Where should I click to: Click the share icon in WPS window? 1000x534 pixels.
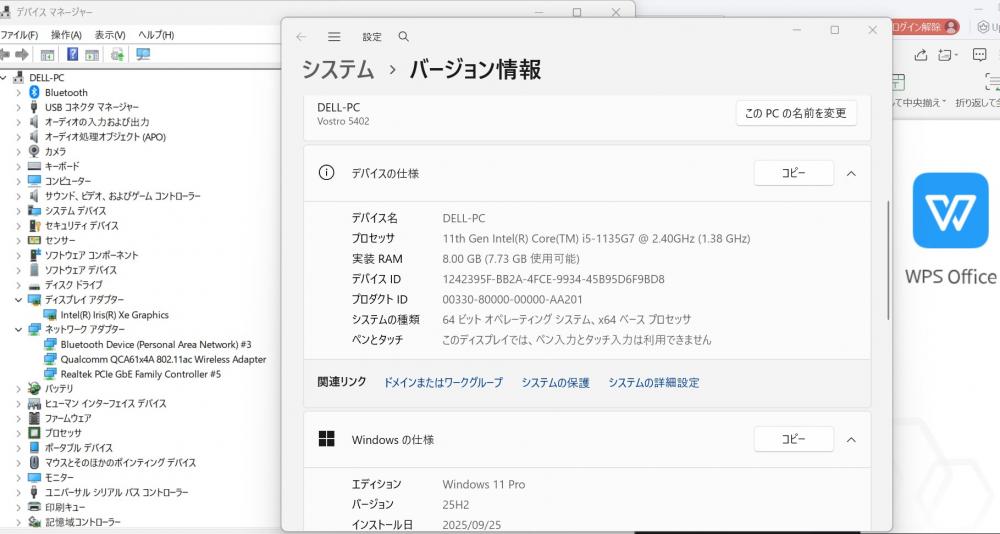tap(920, 56)
